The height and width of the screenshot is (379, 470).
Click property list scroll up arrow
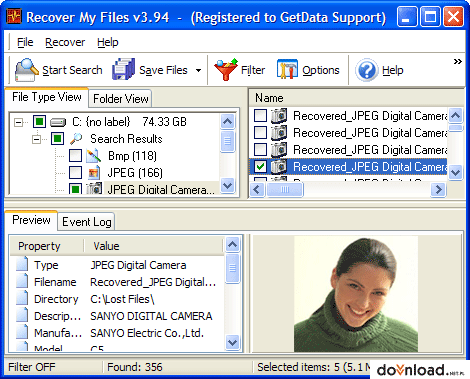pyautogui.click(x=233, y=245)
